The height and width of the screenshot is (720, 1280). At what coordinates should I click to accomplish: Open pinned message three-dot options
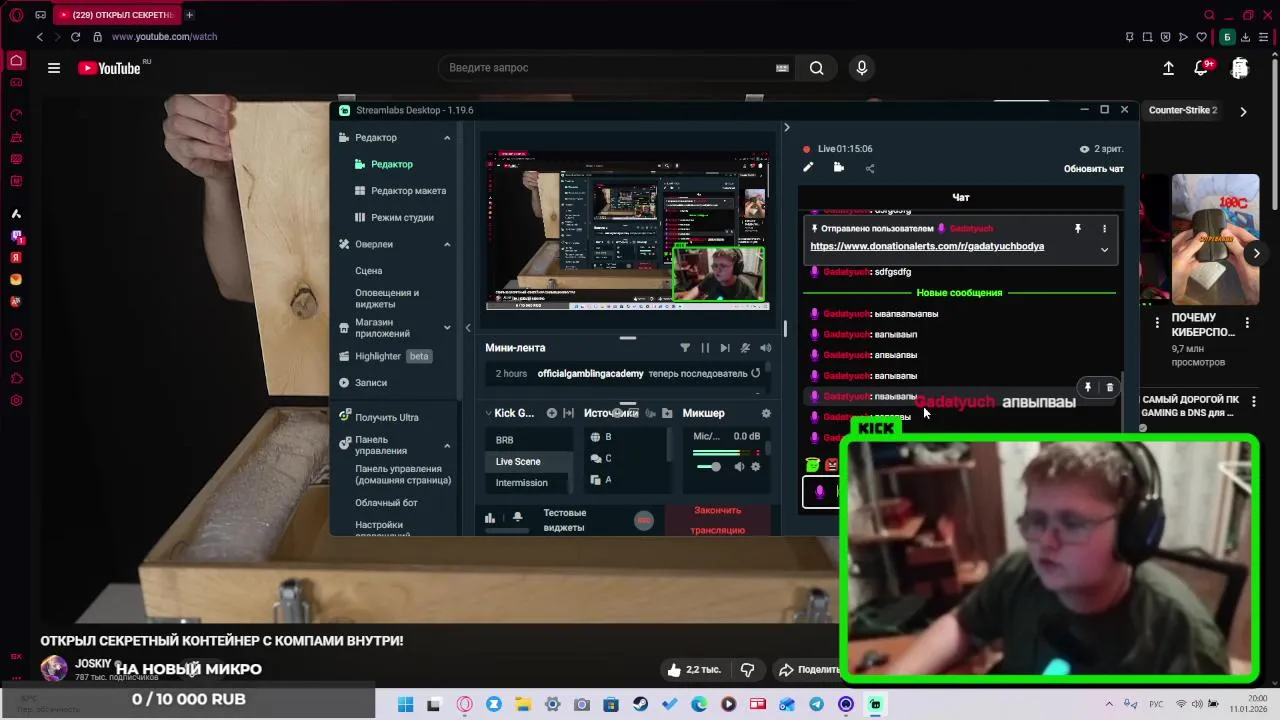pyautogui.click(x=1104, y=229)
